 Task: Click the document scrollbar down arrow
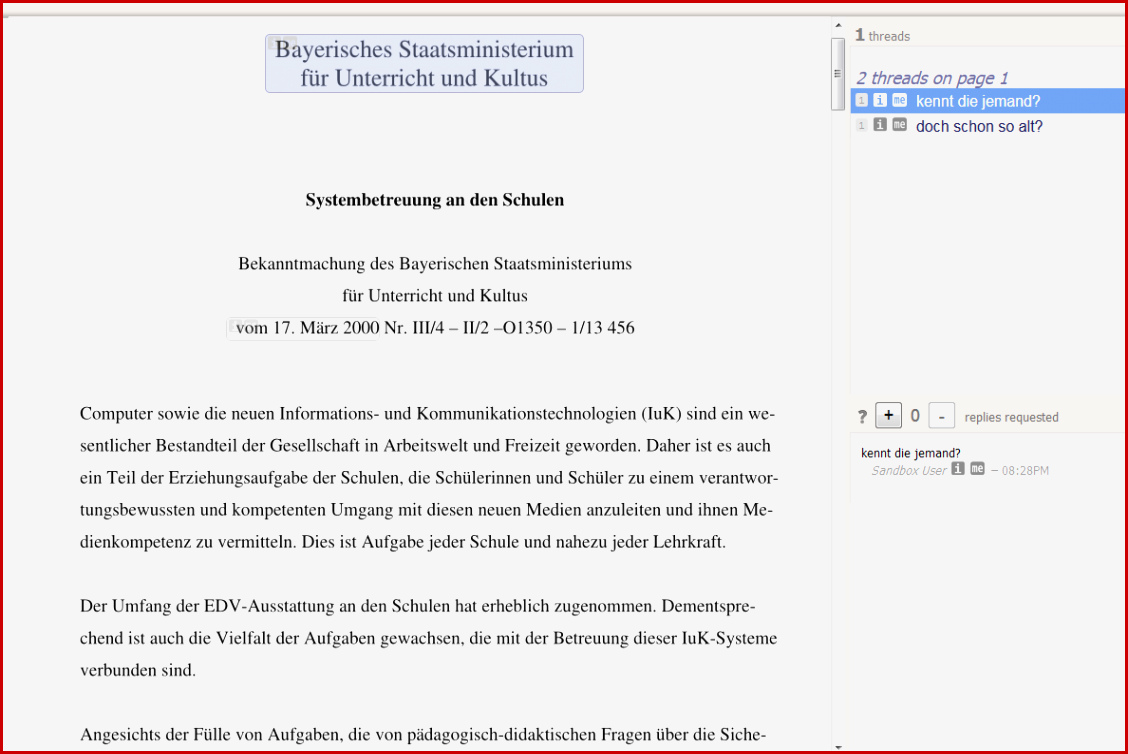[838, 748]
